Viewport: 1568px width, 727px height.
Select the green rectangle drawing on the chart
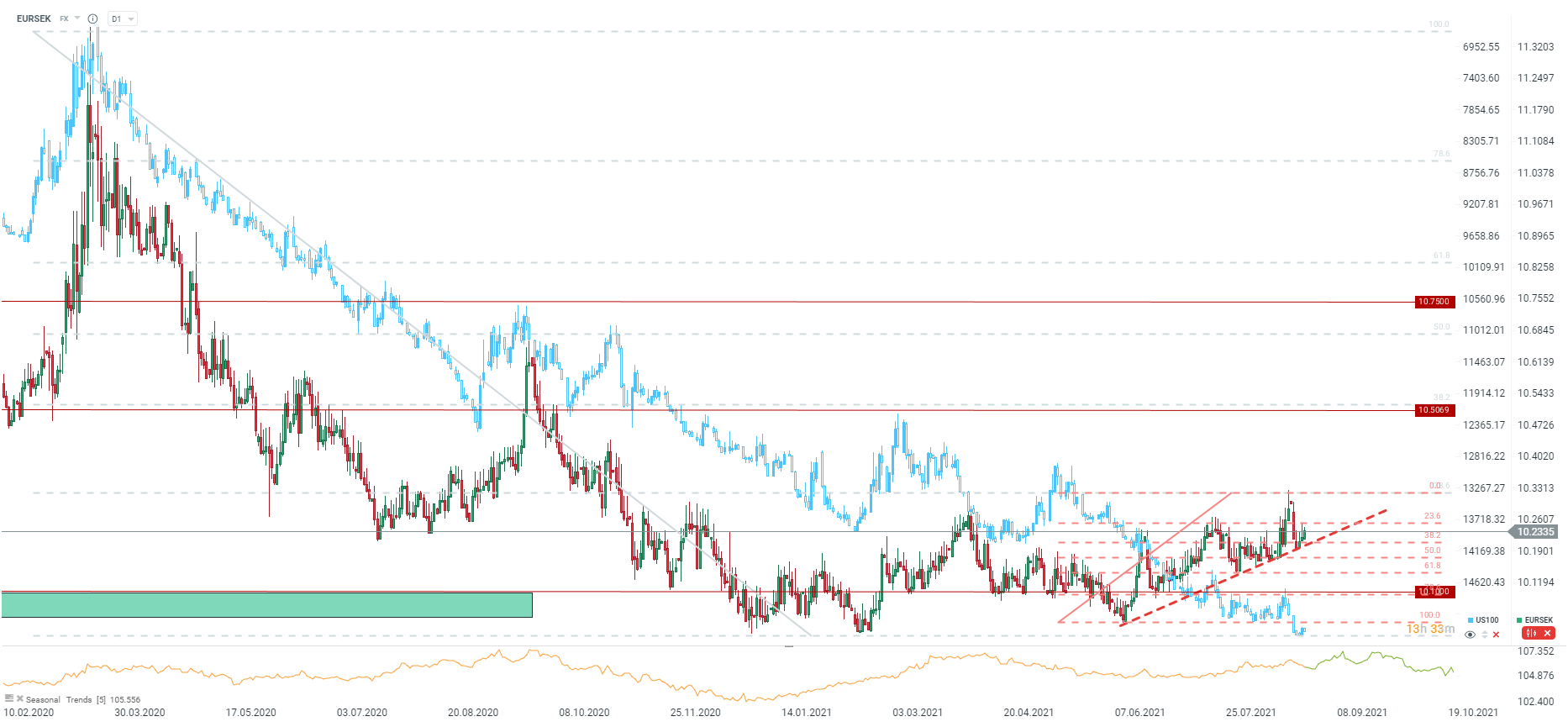click(x=266, y=605)
